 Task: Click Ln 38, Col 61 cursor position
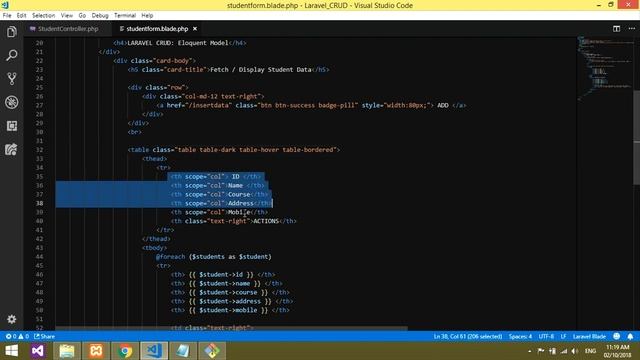click(468, 336)
